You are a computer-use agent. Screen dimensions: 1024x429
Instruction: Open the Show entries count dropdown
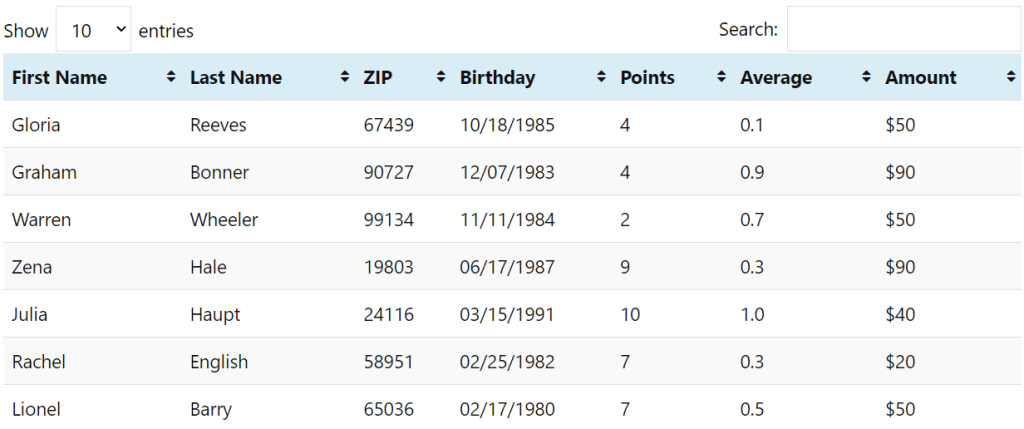[93, 29]
